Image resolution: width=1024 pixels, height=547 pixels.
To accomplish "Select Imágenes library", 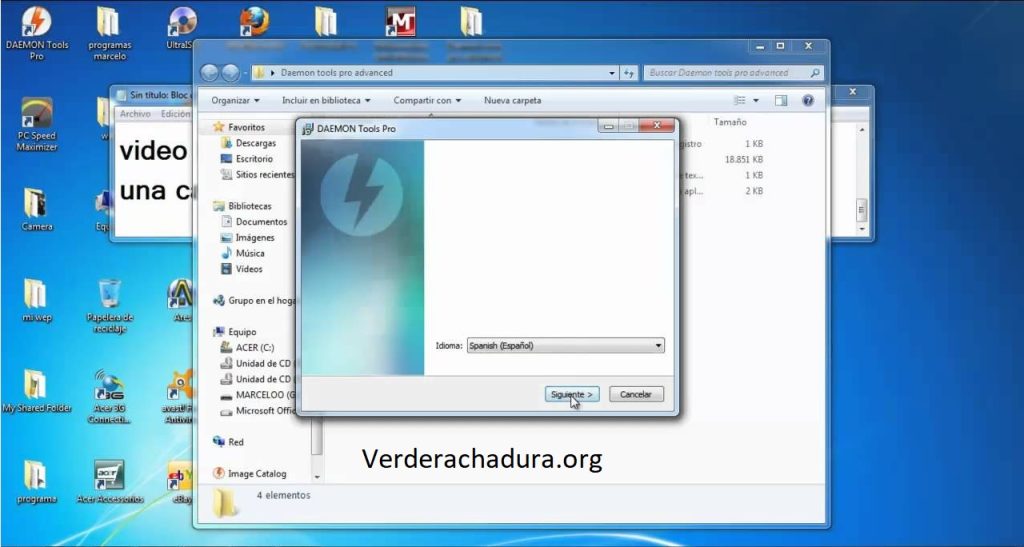I will [x=255, y=238].
